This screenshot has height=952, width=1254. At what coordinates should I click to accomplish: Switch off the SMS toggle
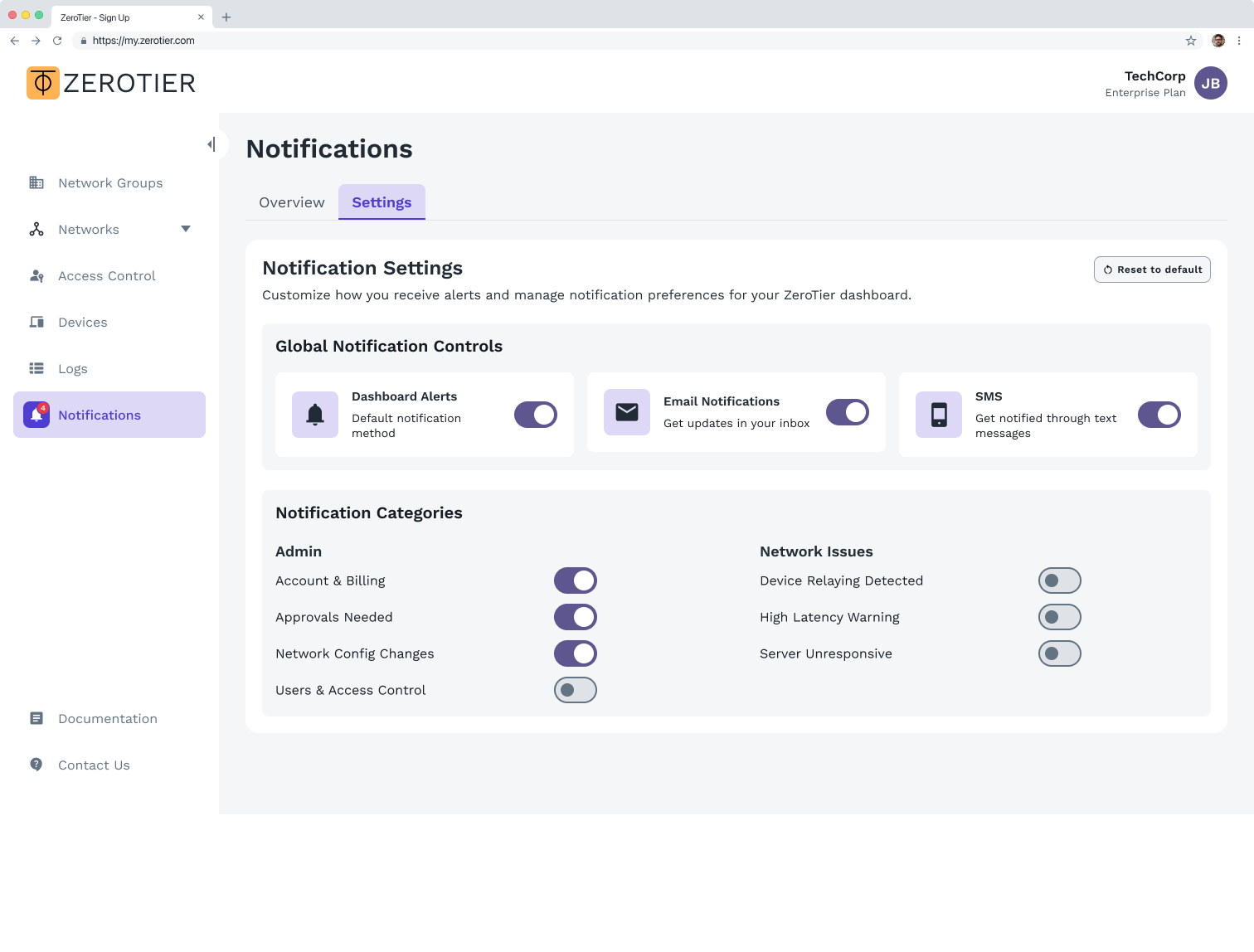coord(1159,415)
